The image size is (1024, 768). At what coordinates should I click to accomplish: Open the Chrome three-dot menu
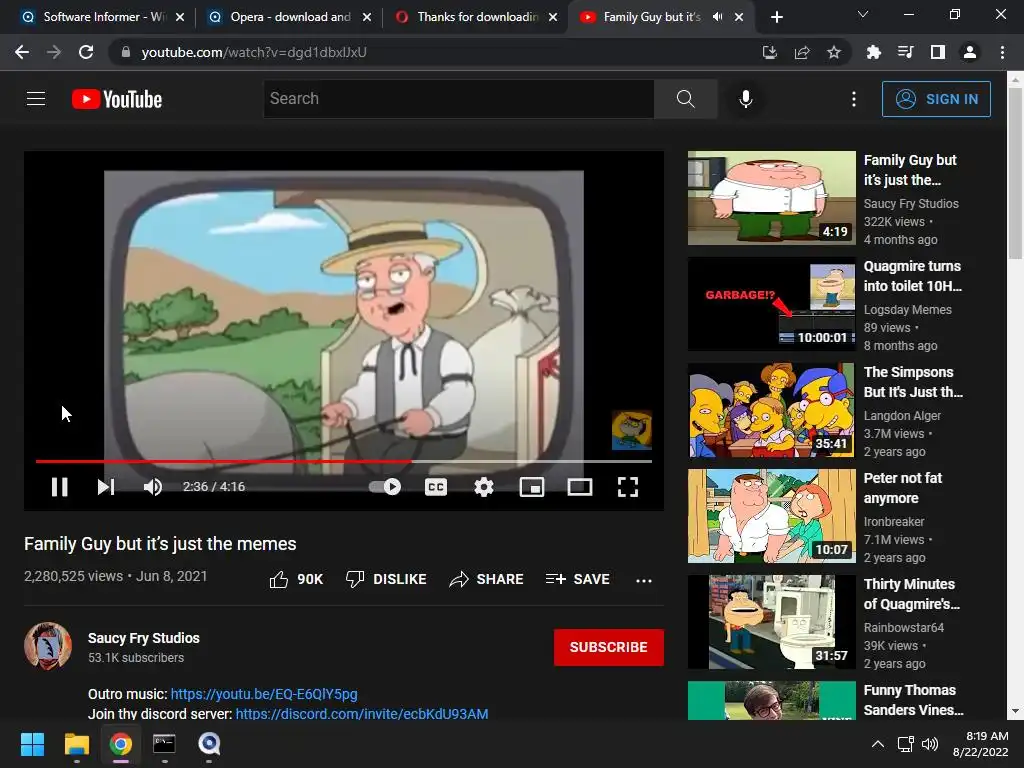pyautogui.click(x=1002, y=52)
